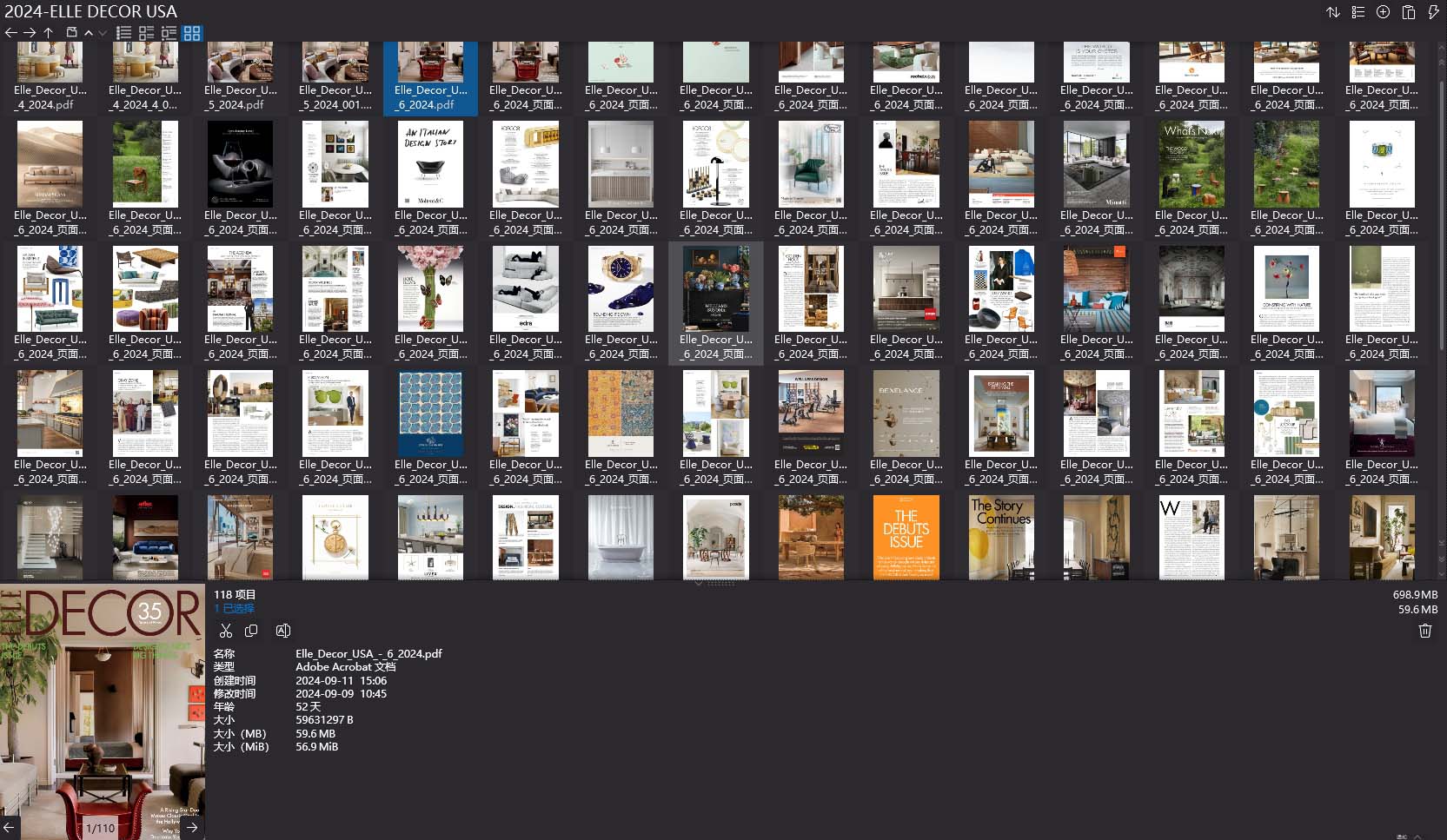Viewport: 1447px width, 840px height.
Task: Select the hovered dark floral bouquet thumbnail
Action: pos(716,288)
